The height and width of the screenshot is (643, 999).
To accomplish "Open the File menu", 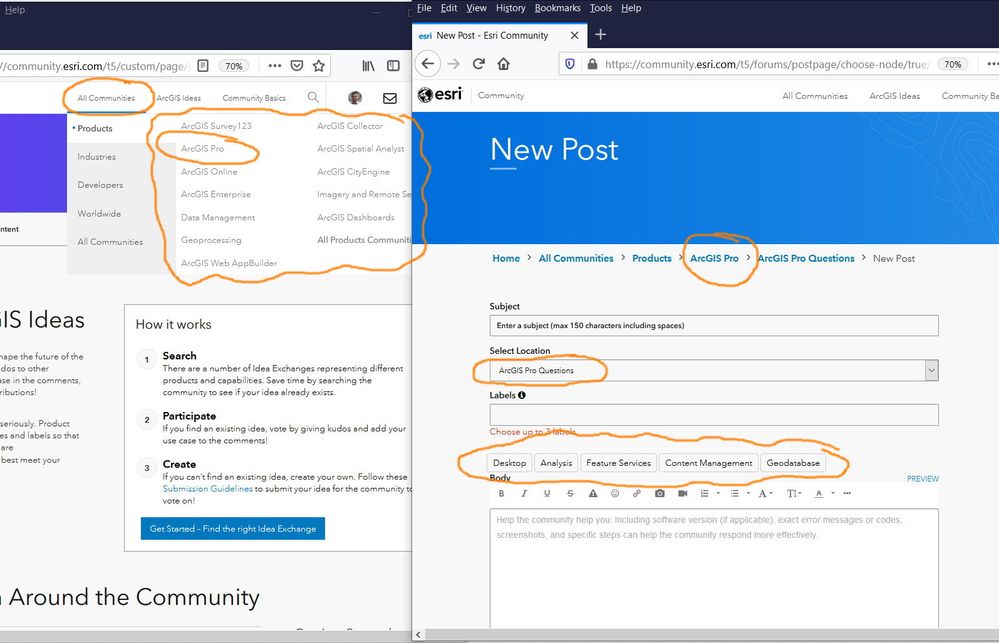I will pyautogui.click(x=424, y=8).
